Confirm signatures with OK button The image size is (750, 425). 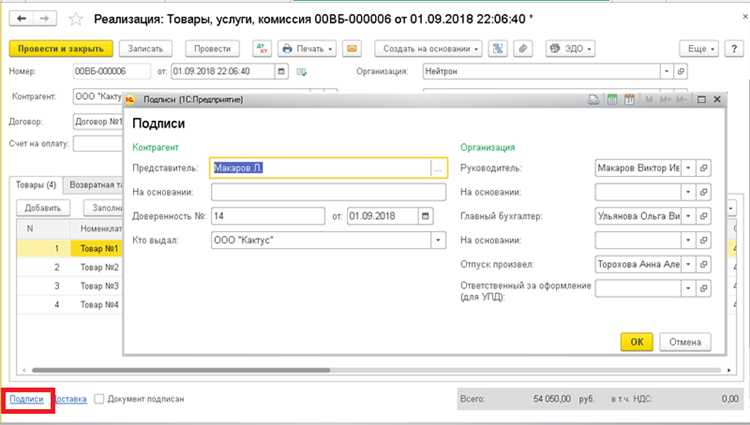pyautogui.click(x=637, y=342)
